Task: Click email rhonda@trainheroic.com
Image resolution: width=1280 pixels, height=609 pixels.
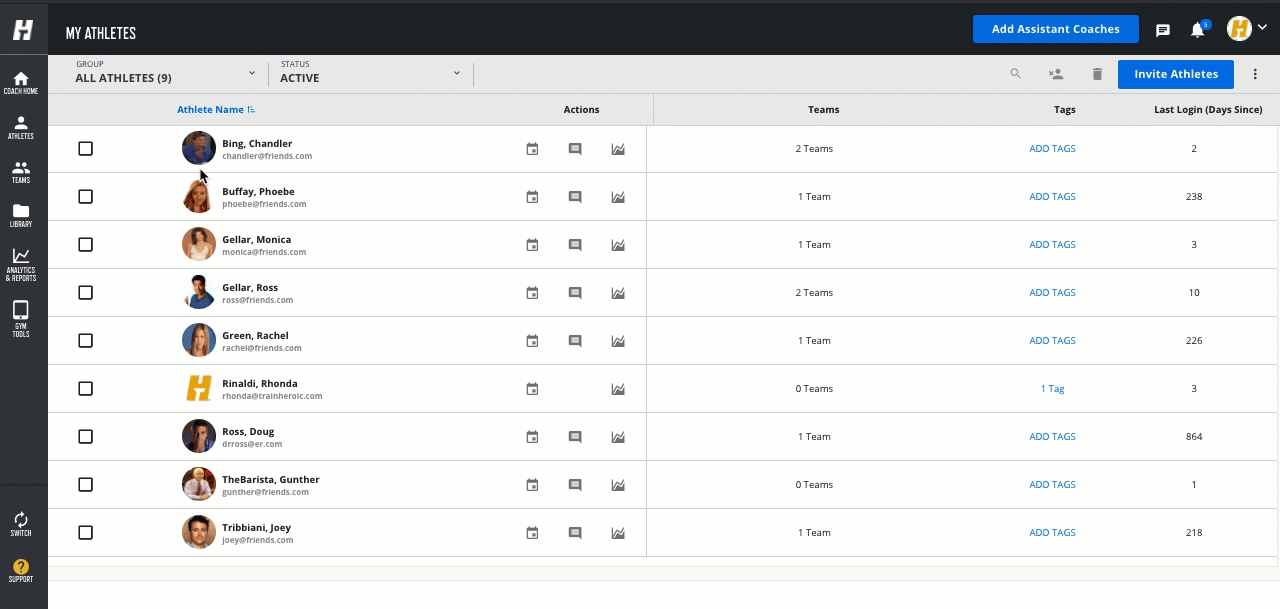Action: click(x=272, y=396)
